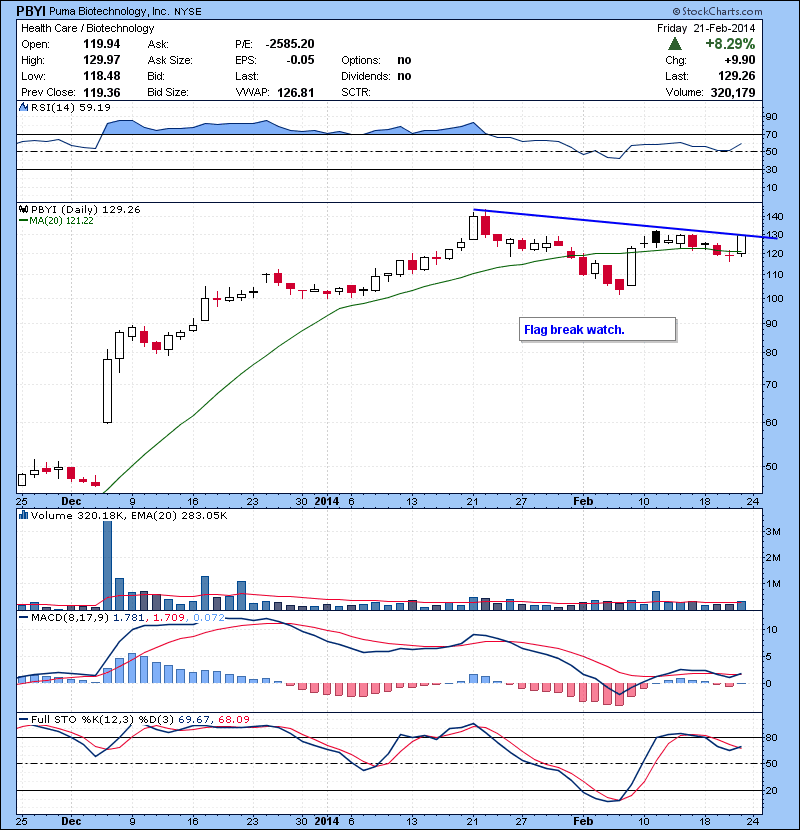
Task: Click the RSI(14) indicator icon
Action: tap(23, 107)
